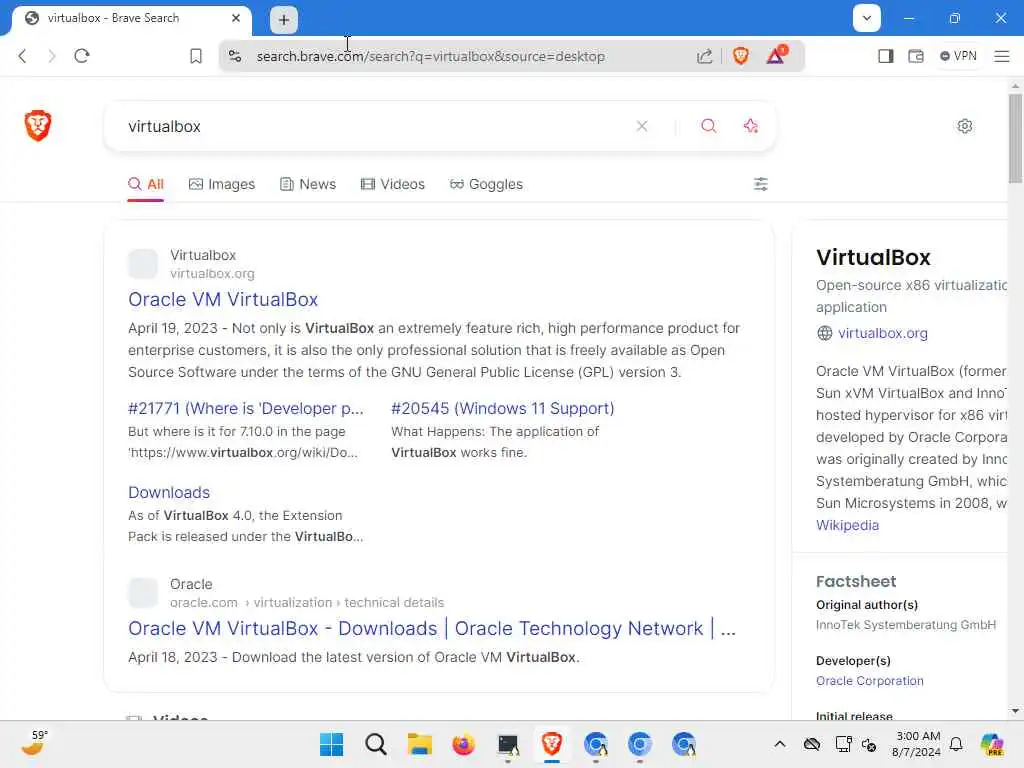Open the Oracle Corporation developer link
This screenshot has width=1024, height=768.
click(x=869, y=680)
